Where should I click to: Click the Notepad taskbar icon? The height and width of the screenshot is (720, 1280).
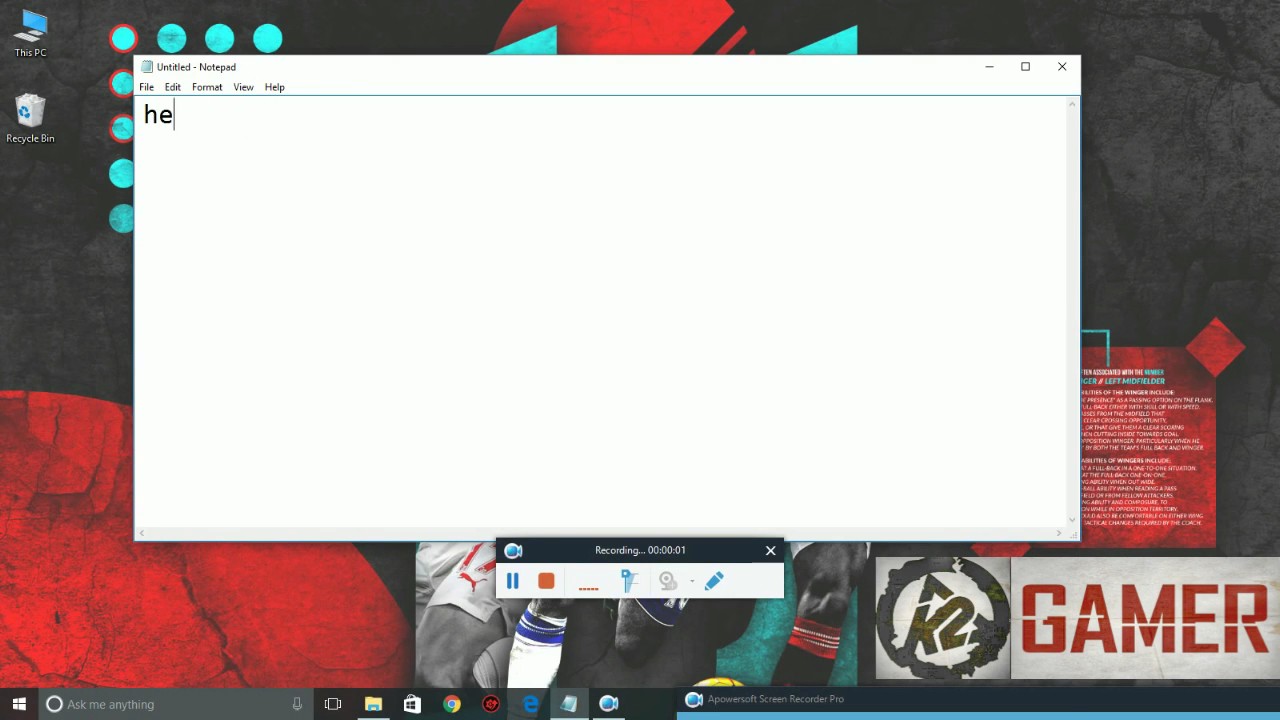pos(569,704)
